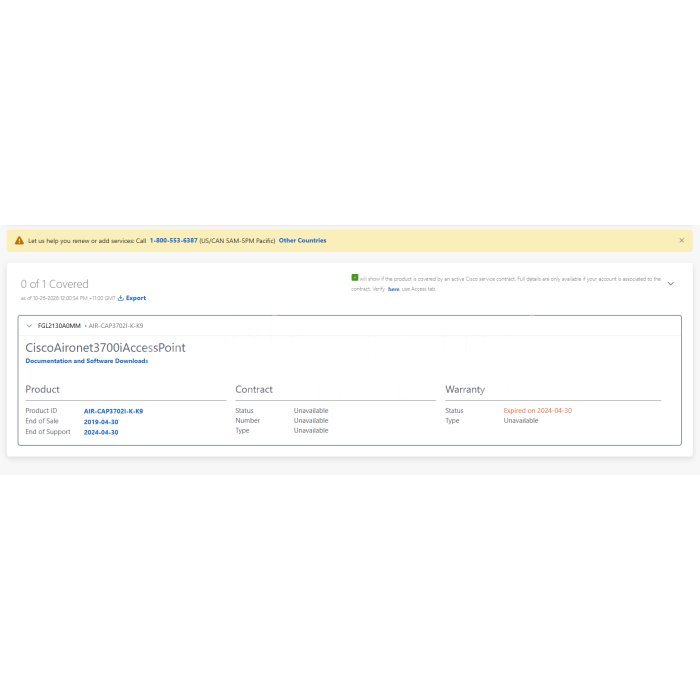700x700 pixels.
Task: Open the blue Product ID AIR-CAP3702I-K-K9 link
Action: [113, 411]
